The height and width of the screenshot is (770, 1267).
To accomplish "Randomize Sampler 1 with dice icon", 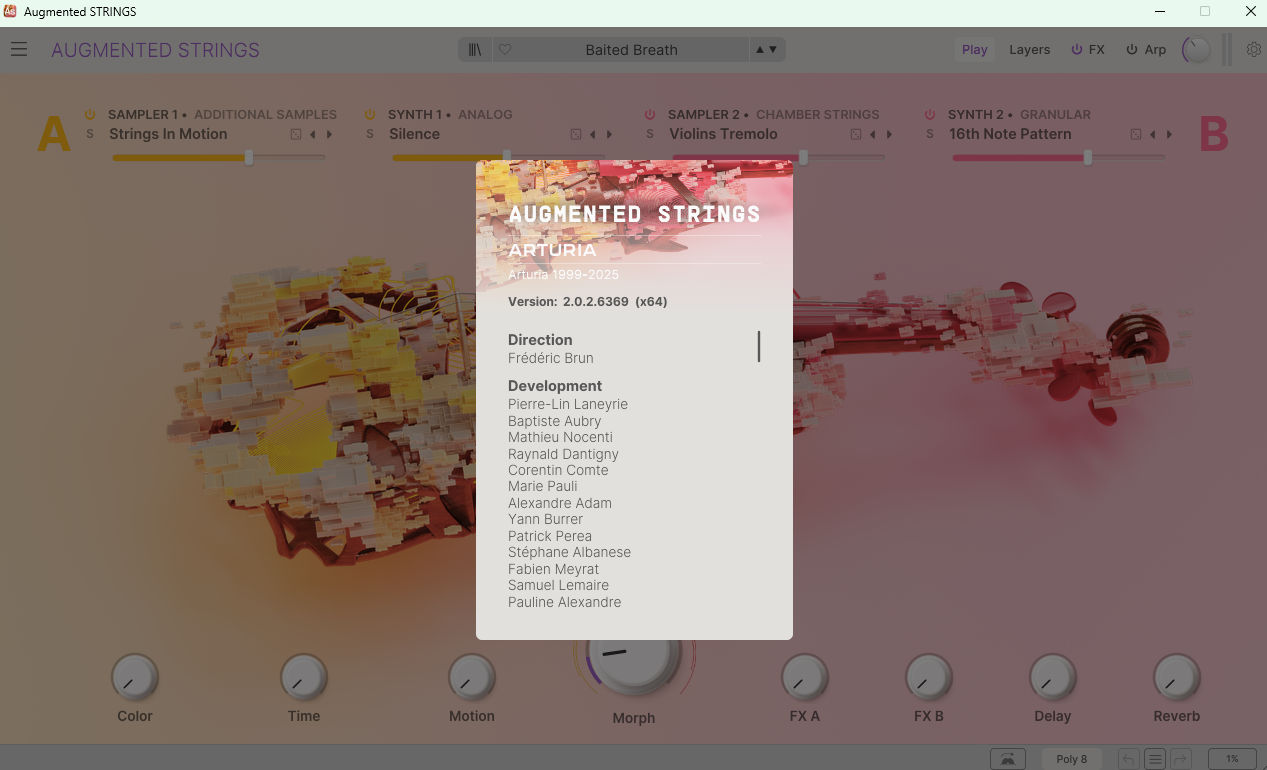I will coord(296,134).
